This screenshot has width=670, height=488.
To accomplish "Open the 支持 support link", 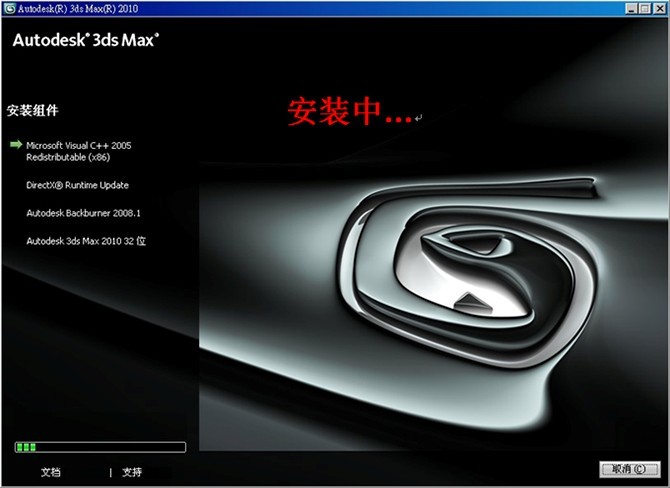I will (x=132, y=472).
